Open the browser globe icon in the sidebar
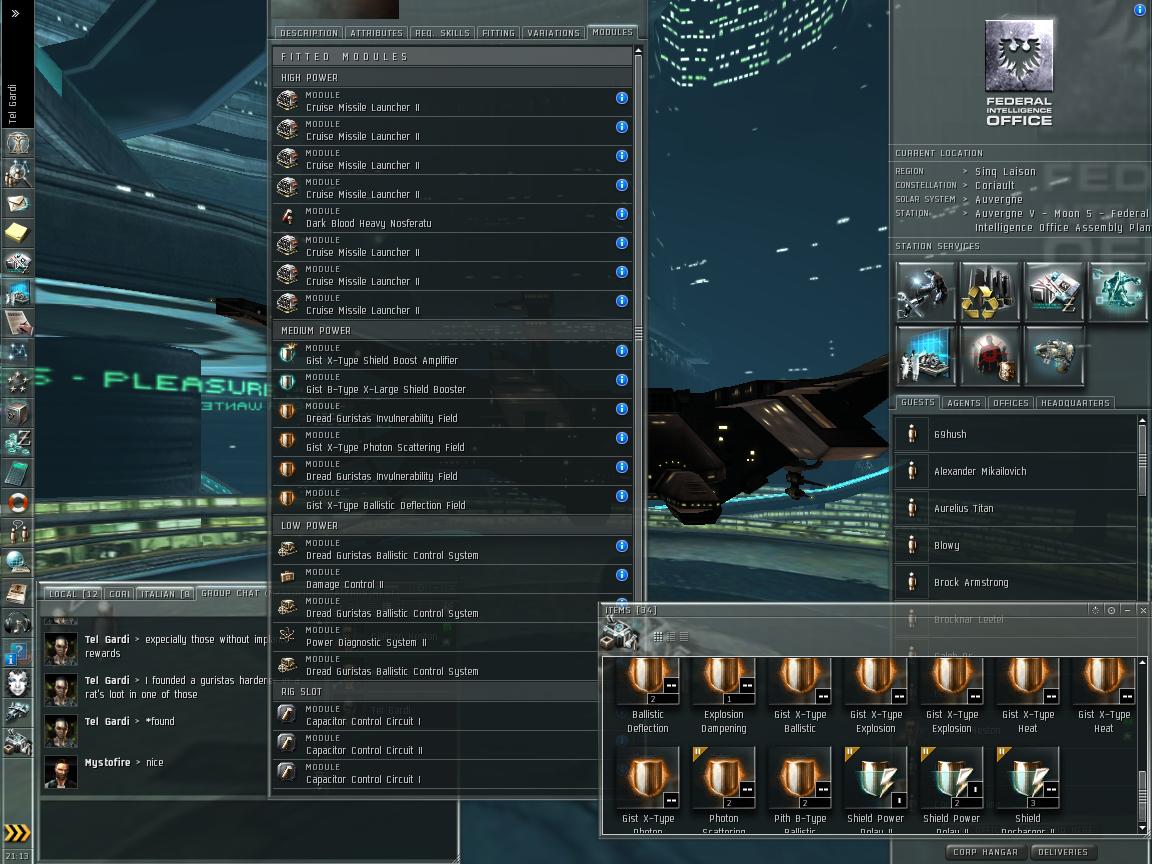The height and width of the screenshot is (864, 1152). 18,563
